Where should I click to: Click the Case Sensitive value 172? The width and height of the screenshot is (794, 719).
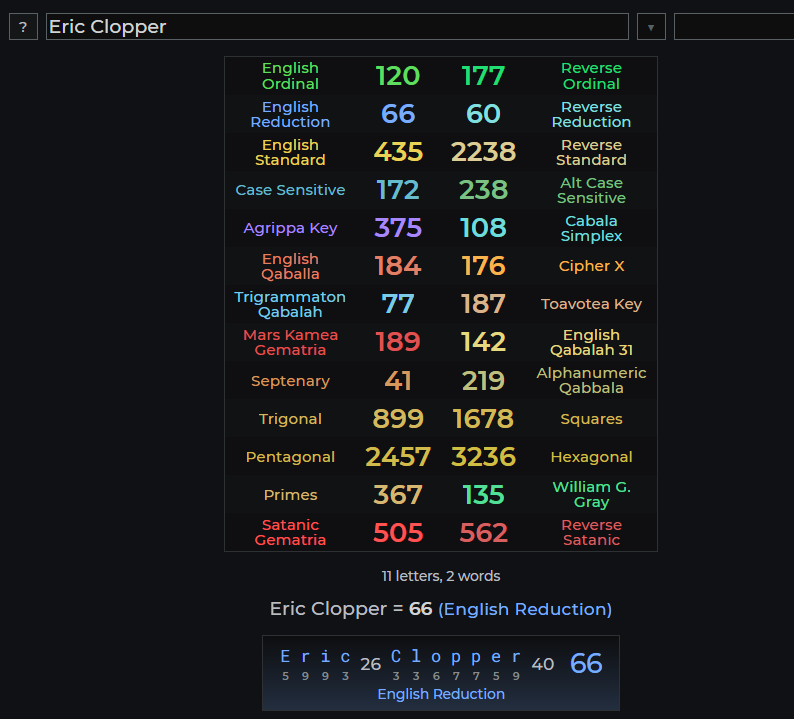point(398,190)
